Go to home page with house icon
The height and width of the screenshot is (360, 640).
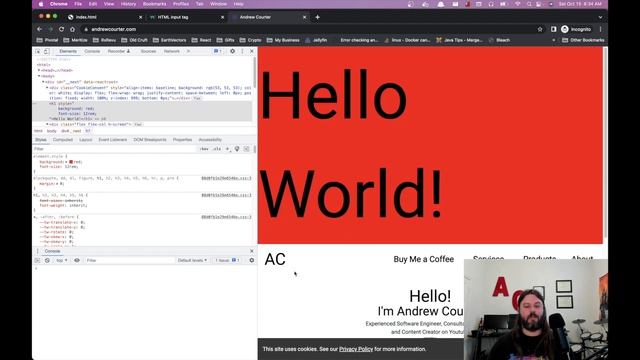point(72,29)
